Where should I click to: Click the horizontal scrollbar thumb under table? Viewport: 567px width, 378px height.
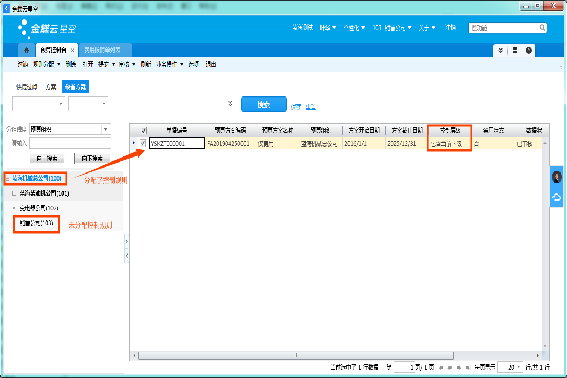click(x=296, y=356)
